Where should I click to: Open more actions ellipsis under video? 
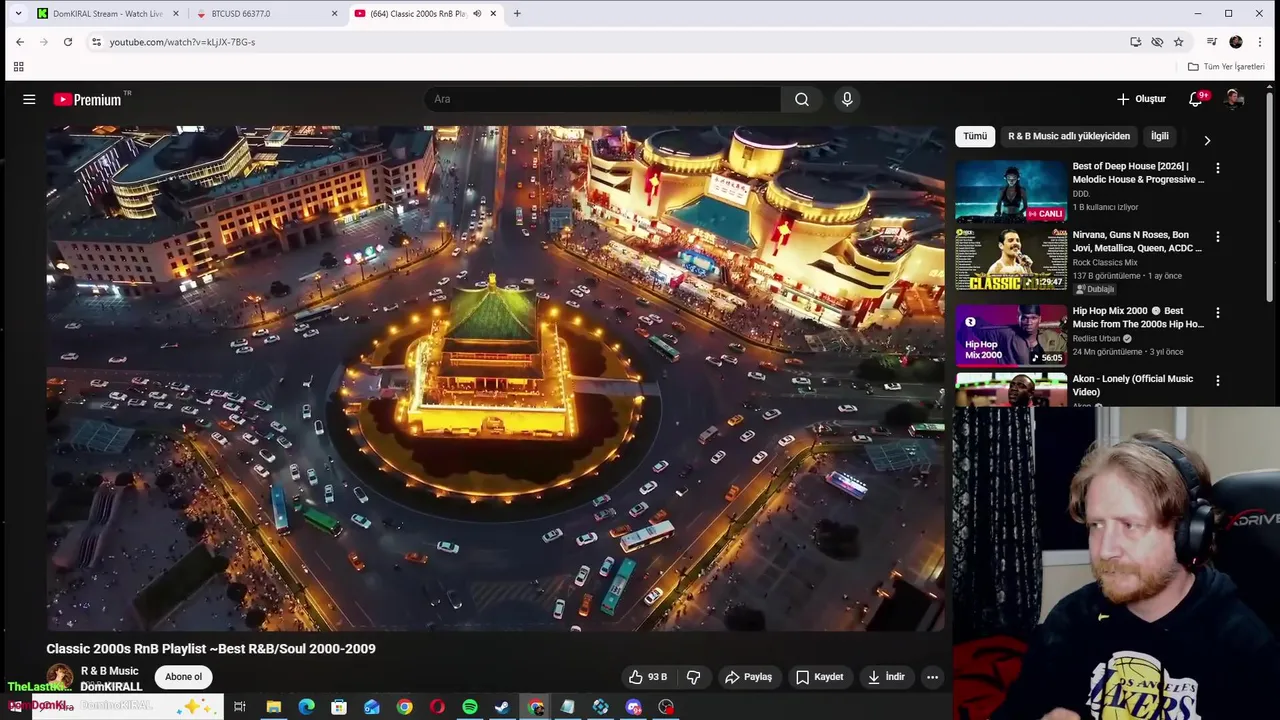click(932, 677)
